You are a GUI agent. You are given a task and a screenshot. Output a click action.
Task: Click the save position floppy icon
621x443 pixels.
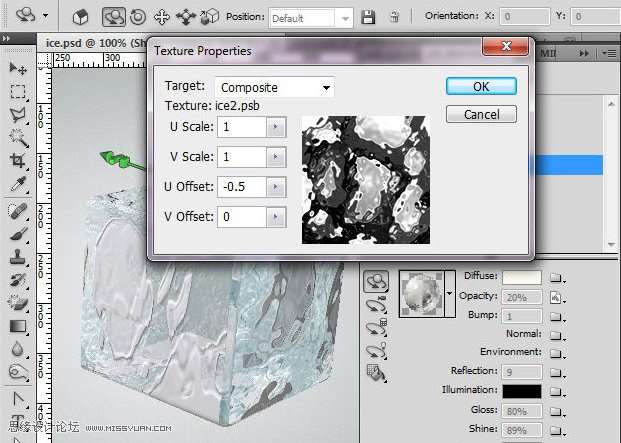pyautogui.click(x=368, y=17)
